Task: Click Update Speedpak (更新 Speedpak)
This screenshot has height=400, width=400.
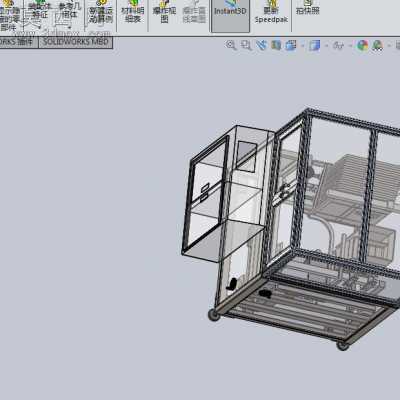Action: (x=271, y=13)
